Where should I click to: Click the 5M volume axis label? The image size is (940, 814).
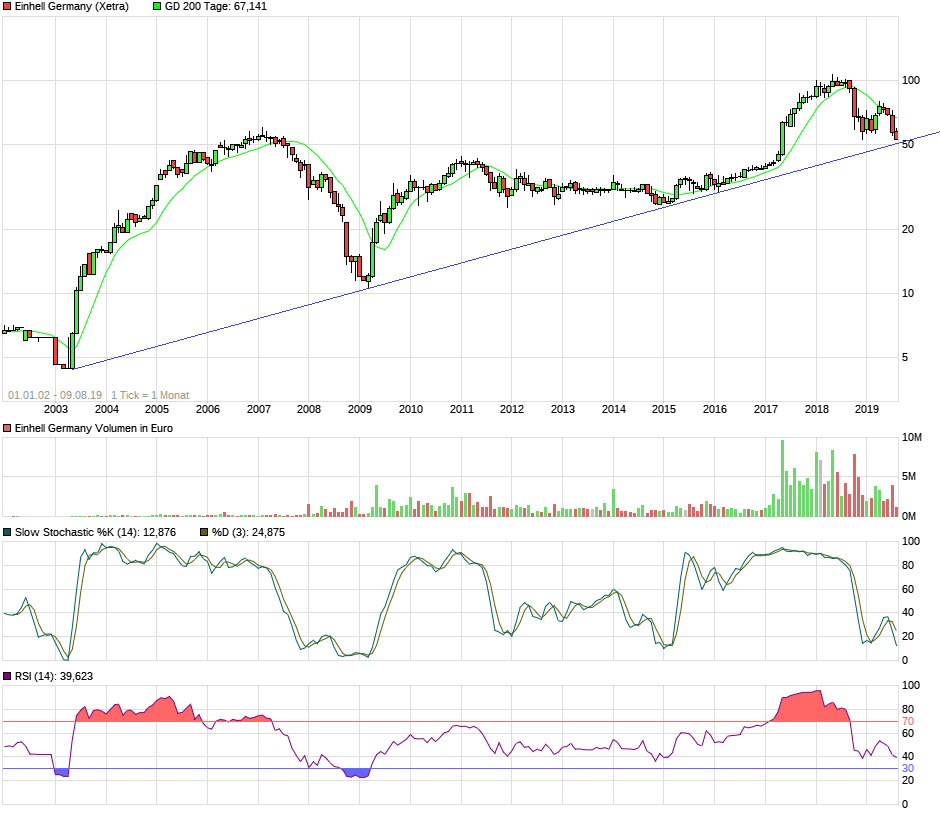pyautogui.click(x=909, y=477)
